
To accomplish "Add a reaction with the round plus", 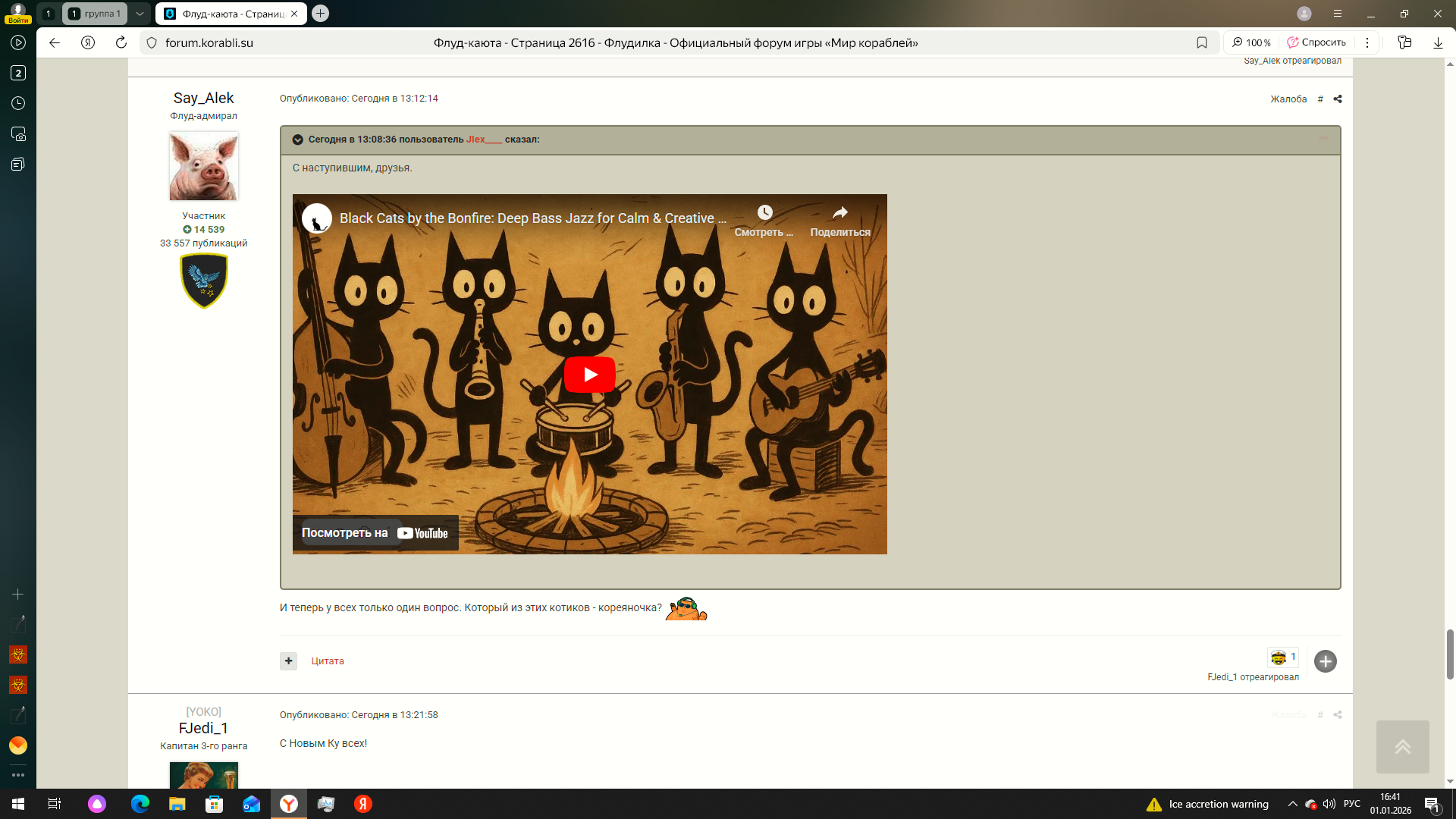I will [x=1325, y=661].
